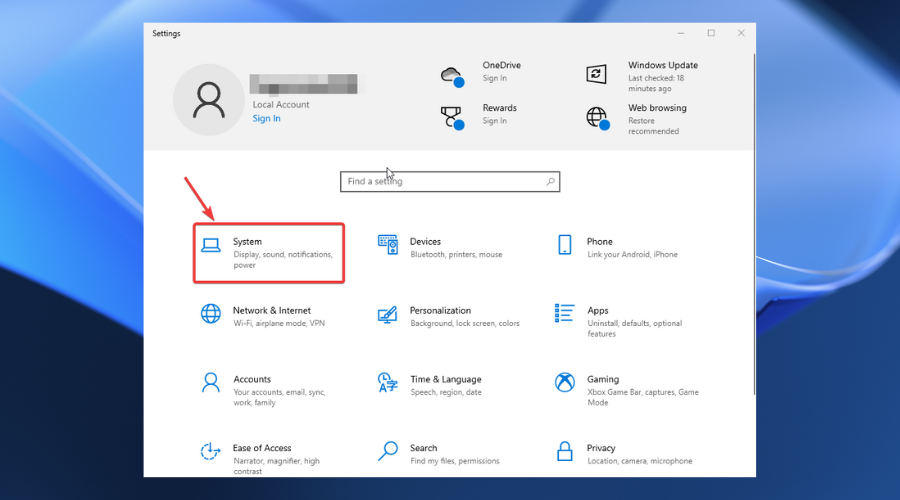
Task: Click 'Location, camera, microphone' description
Action: pyautogui.click(x=640, y=461)
